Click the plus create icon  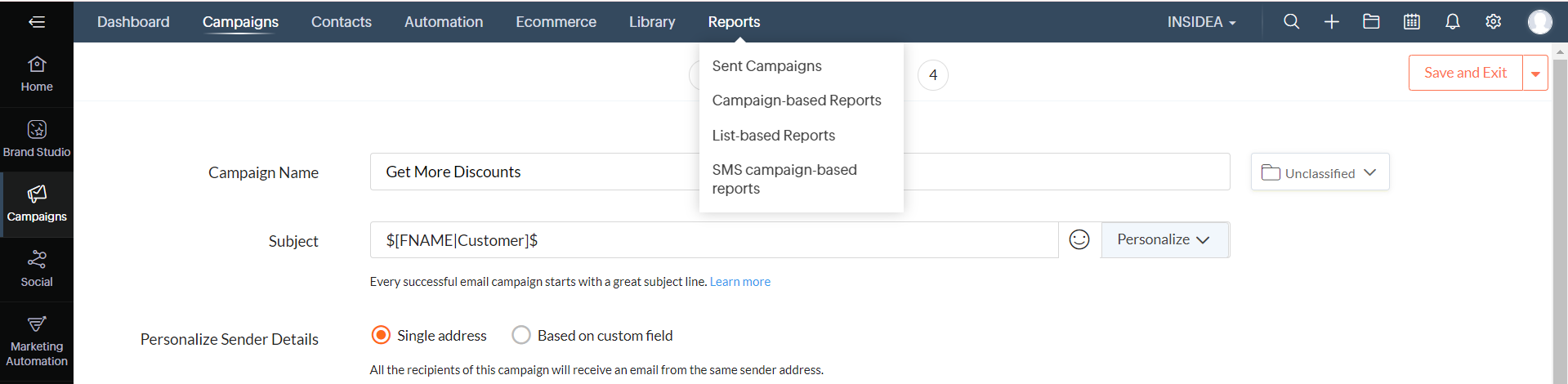pyautogui.click(x=1332, y=22)
